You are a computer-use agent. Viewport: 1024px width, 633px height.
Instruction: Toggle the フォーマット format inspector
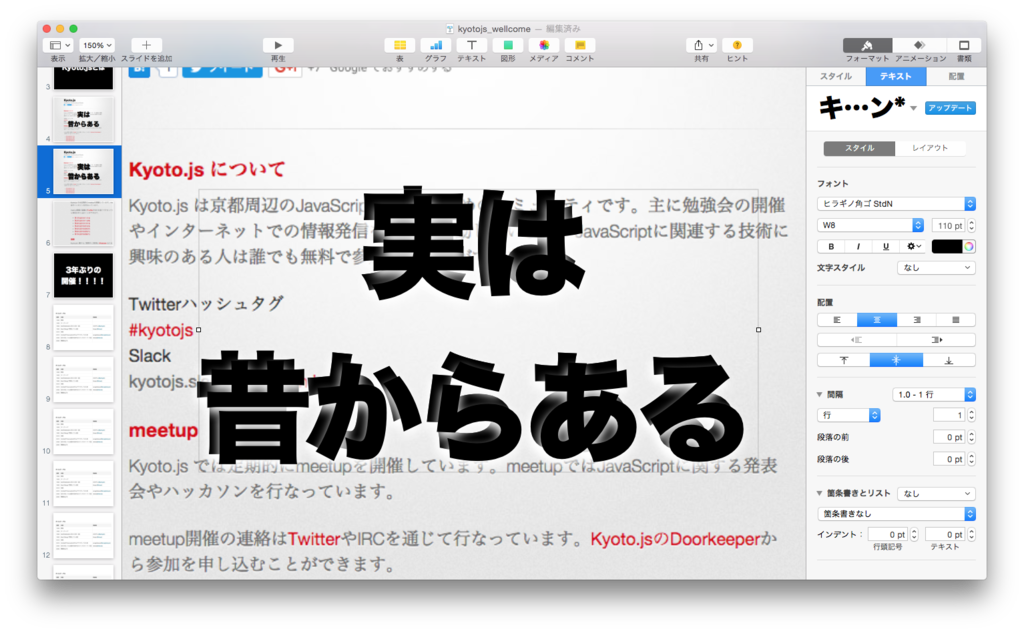867,45
